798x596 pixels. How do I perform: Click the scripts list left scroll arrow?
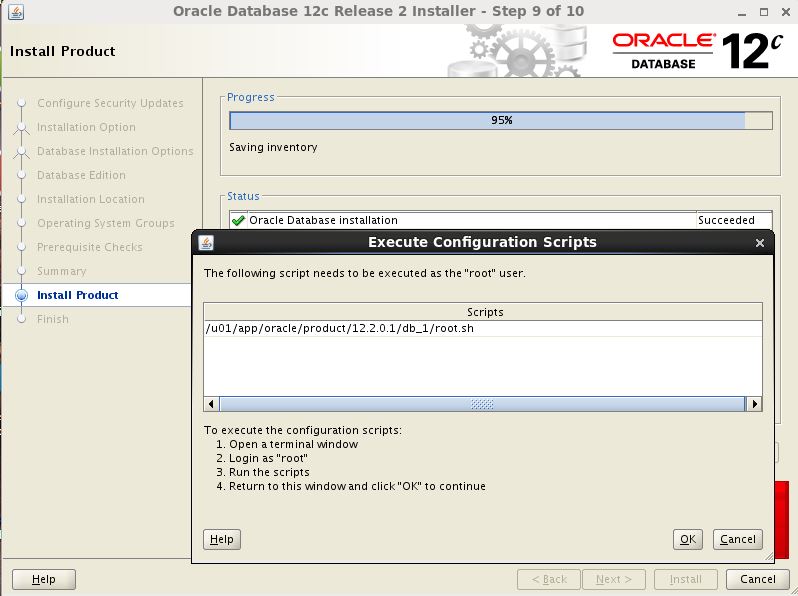click(211, 404)
